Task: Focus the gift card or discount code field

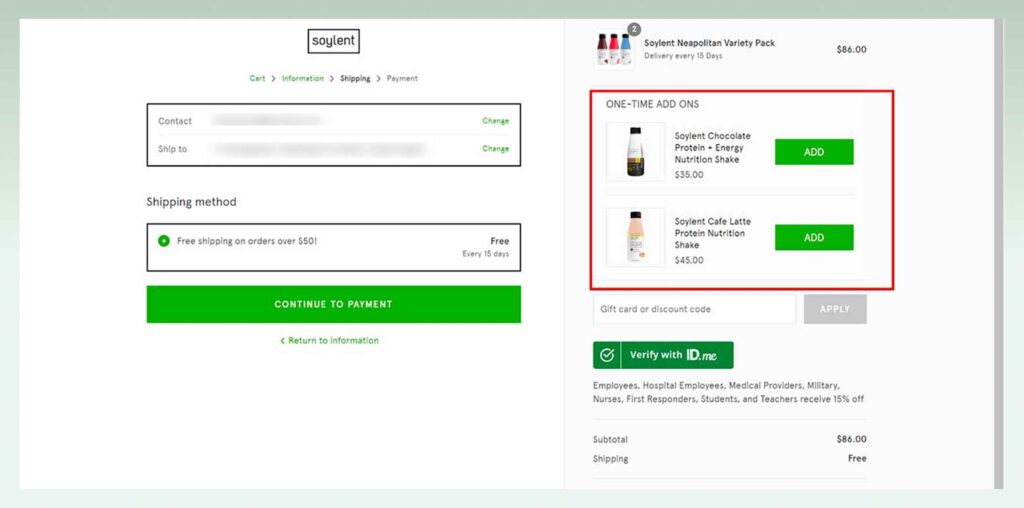Action: click(x=694, y=309)
